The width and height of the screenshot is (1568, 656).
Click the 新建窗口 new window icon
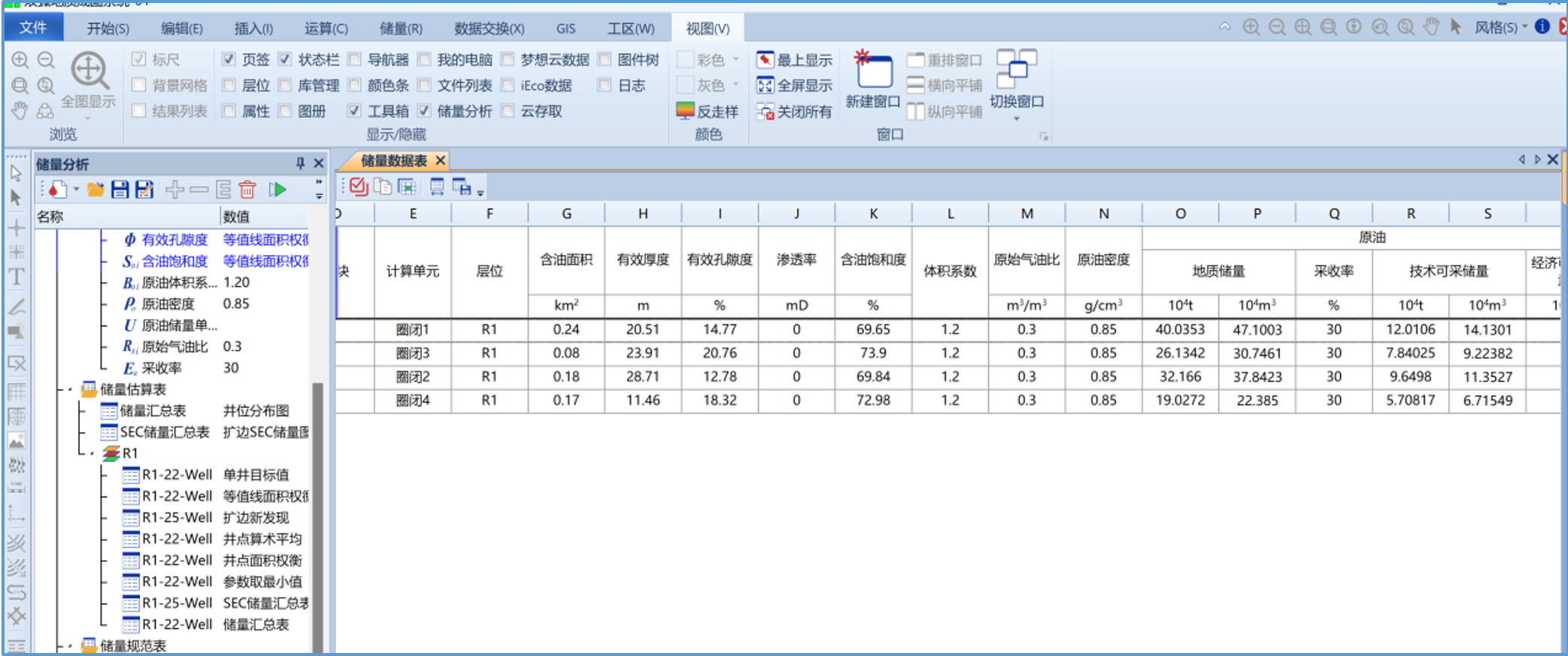click(x=872, y=71)
